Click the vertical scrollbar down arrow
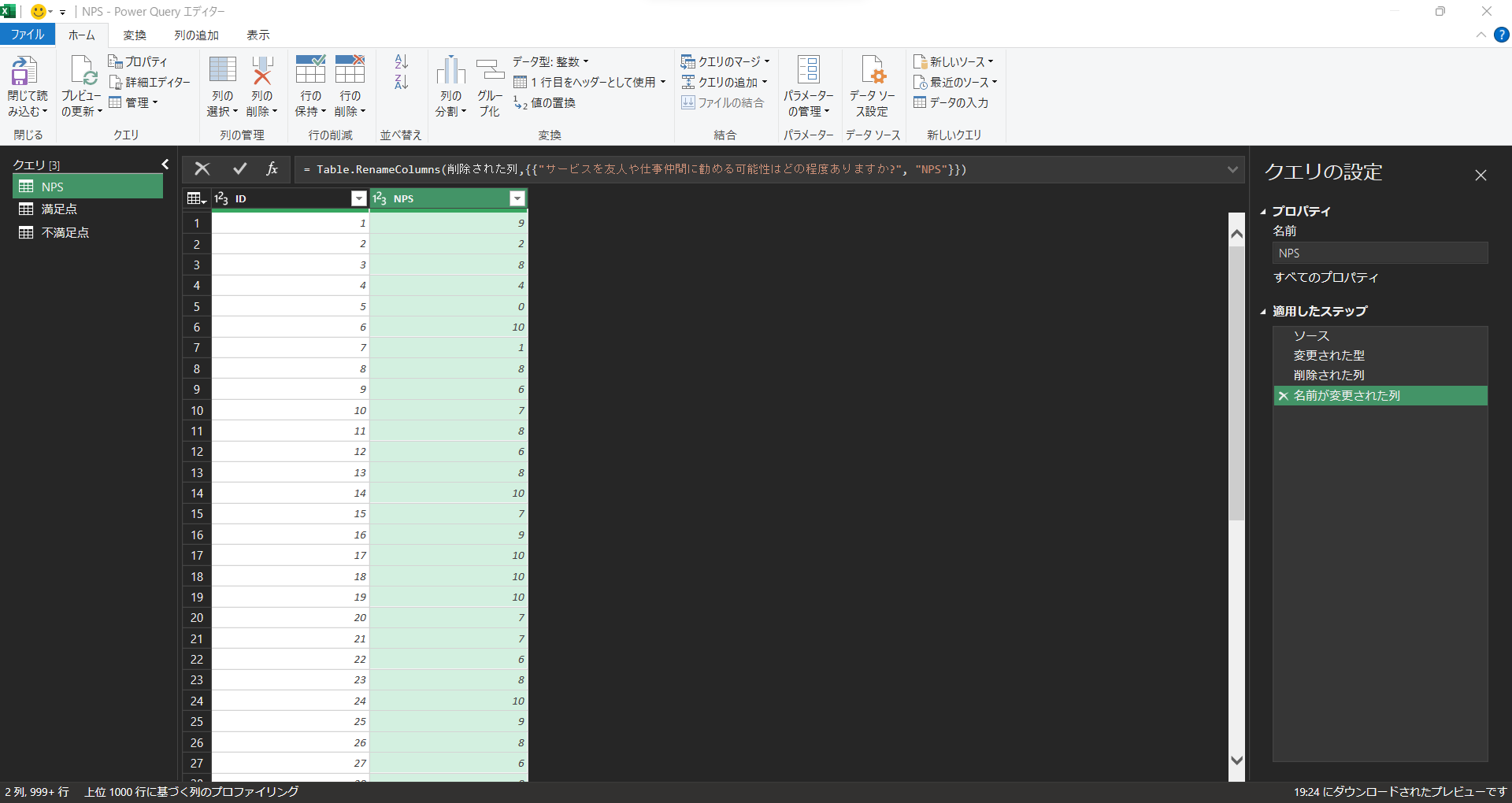 1236,760
